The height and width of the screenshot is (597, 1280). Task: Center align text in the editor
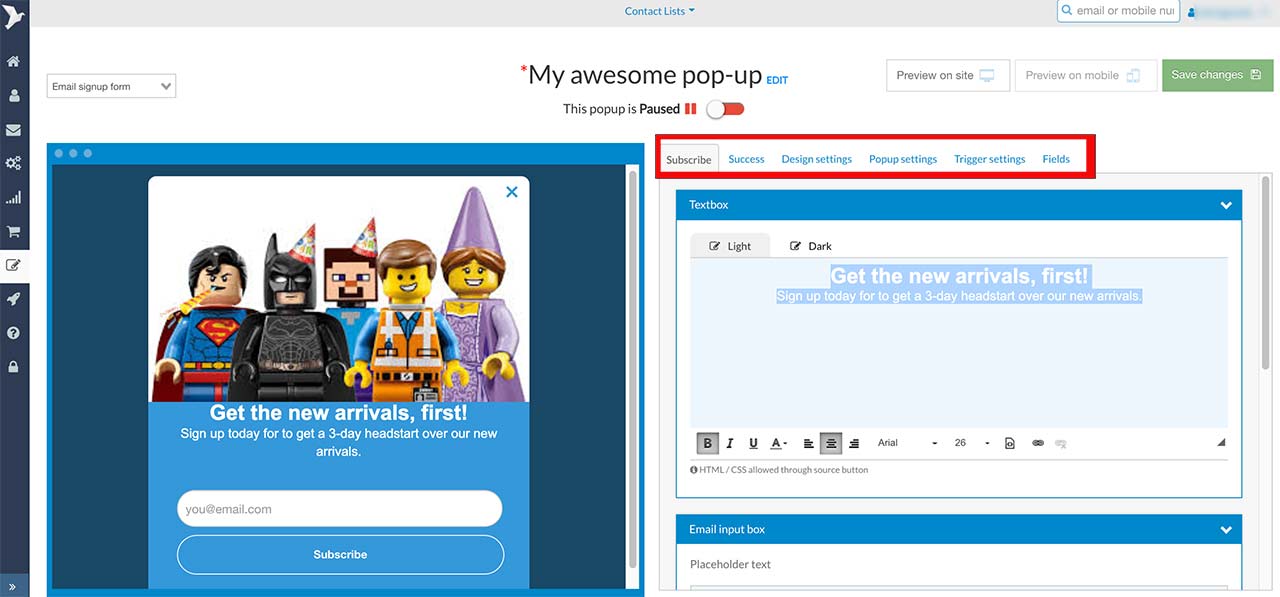point(831,443)
